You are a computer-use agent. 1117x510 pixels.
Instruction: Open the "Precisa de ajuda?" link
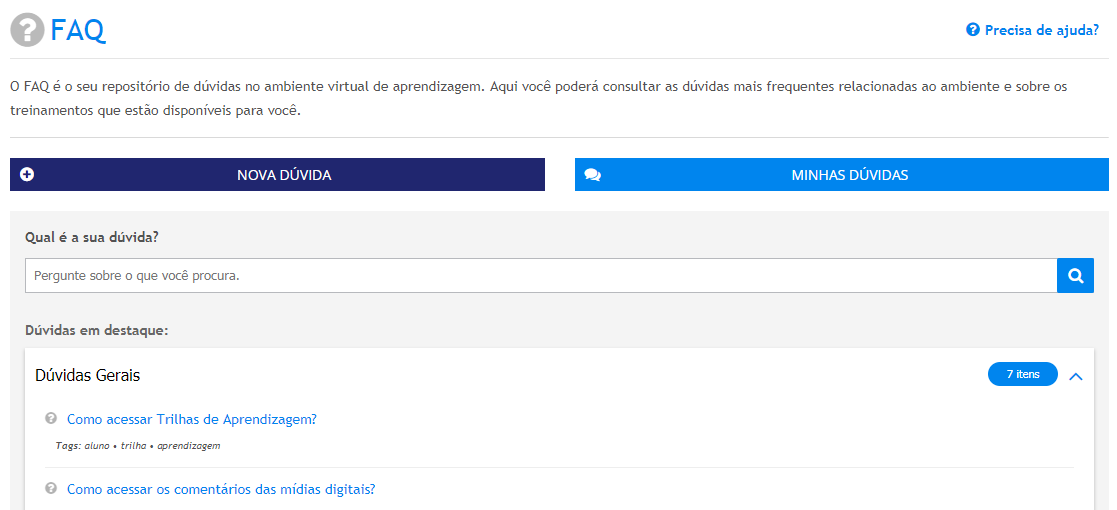pyautogui.click(x=1041, y=30)
